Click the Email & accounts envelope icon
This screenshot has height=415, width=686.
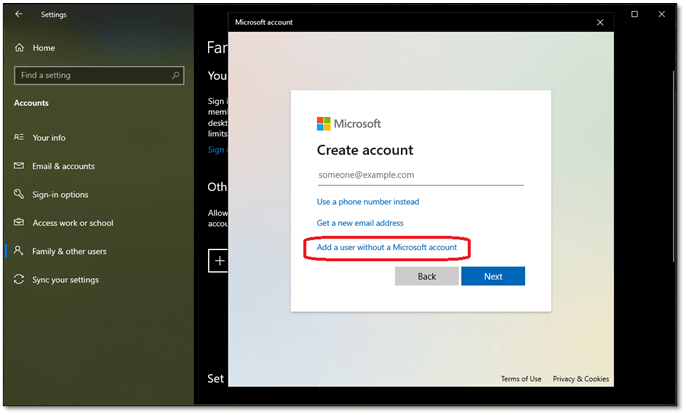pyautogui.click(x=19, y=166)
